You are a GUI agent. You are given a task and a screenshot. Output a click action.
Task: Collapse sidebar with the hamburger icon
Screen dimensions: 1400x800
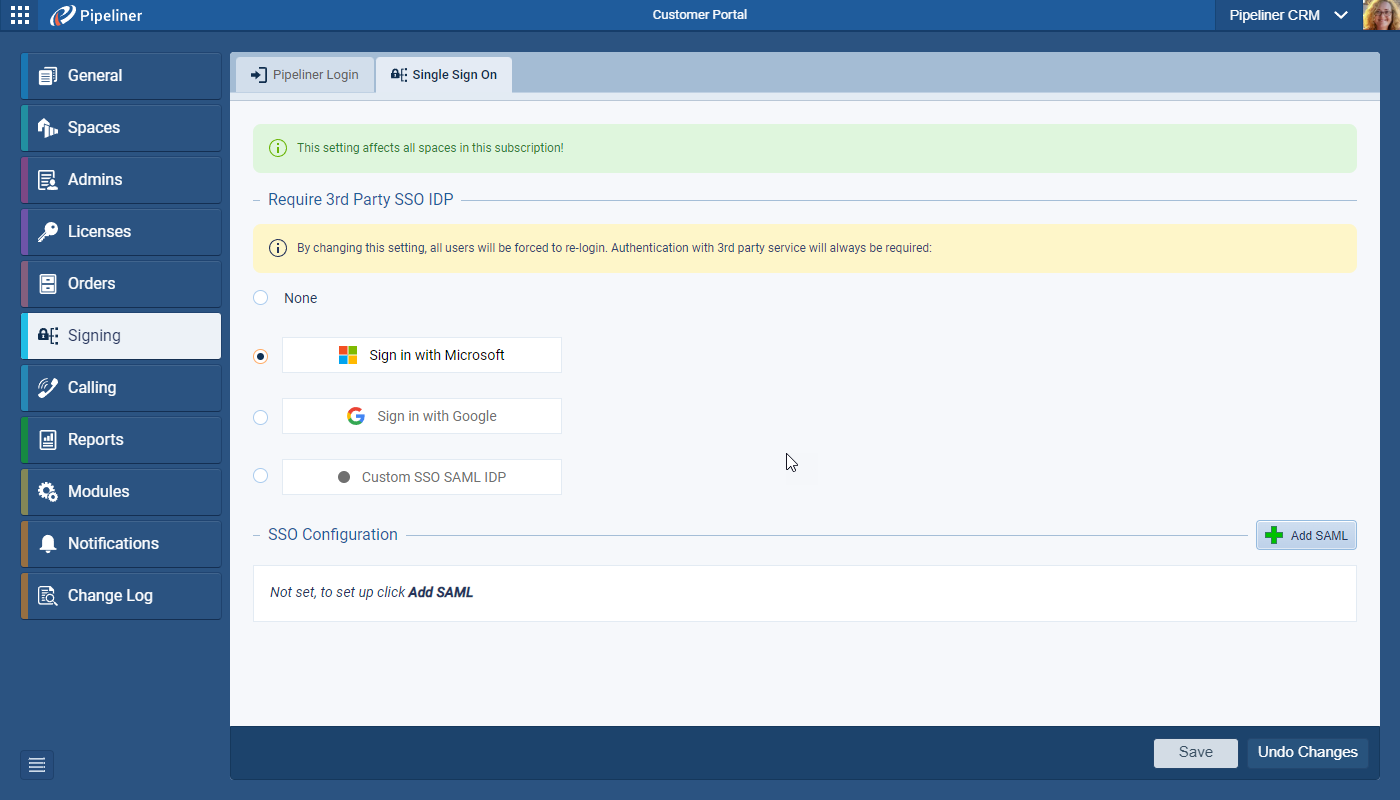[x=37, y=765]
